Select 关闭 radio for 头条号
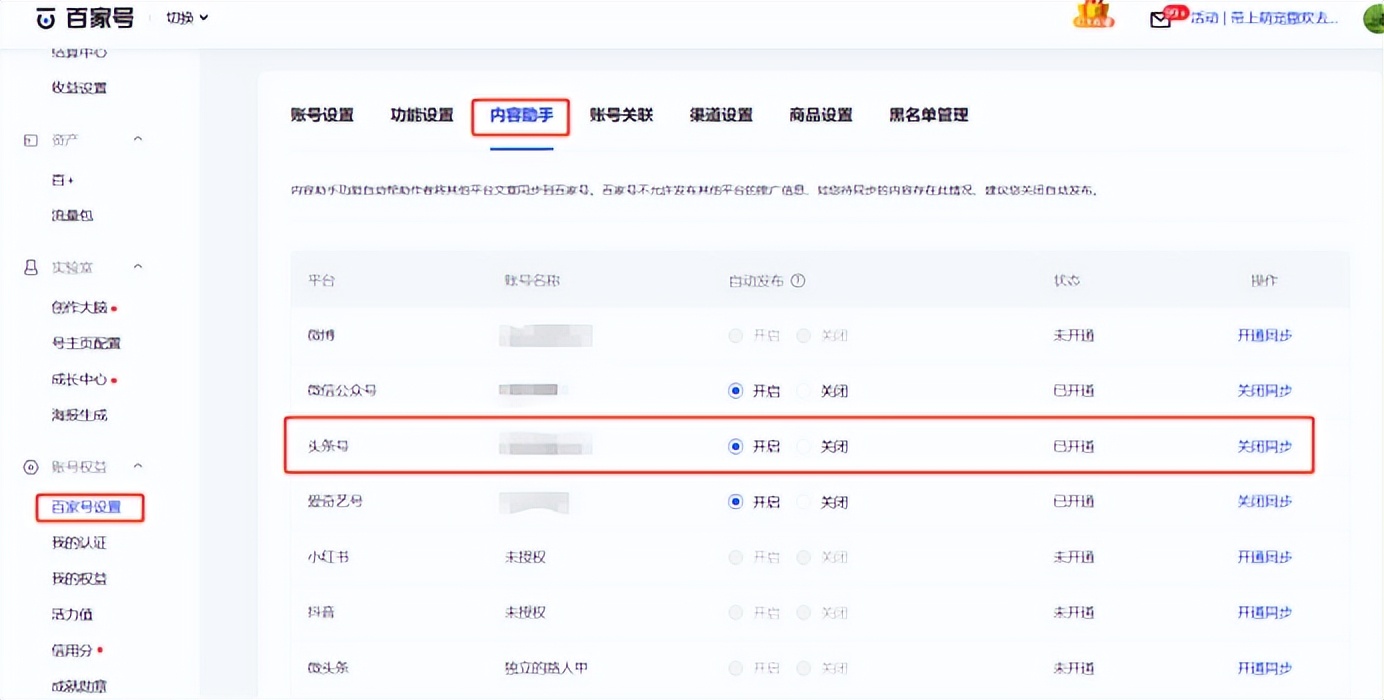This screenshot has width=1384, height=700. pyautogui.click(x=804, y=446)
